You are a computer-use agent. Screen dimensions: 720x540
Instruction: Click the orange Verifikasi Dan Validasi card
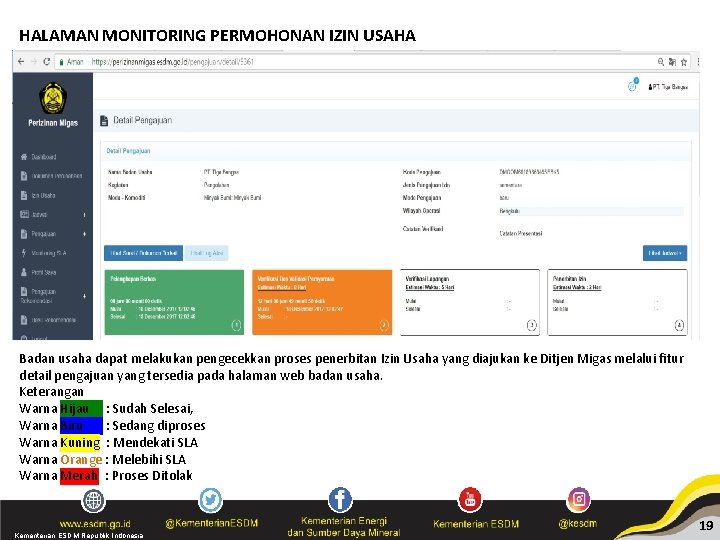click(x=322, y=302)
